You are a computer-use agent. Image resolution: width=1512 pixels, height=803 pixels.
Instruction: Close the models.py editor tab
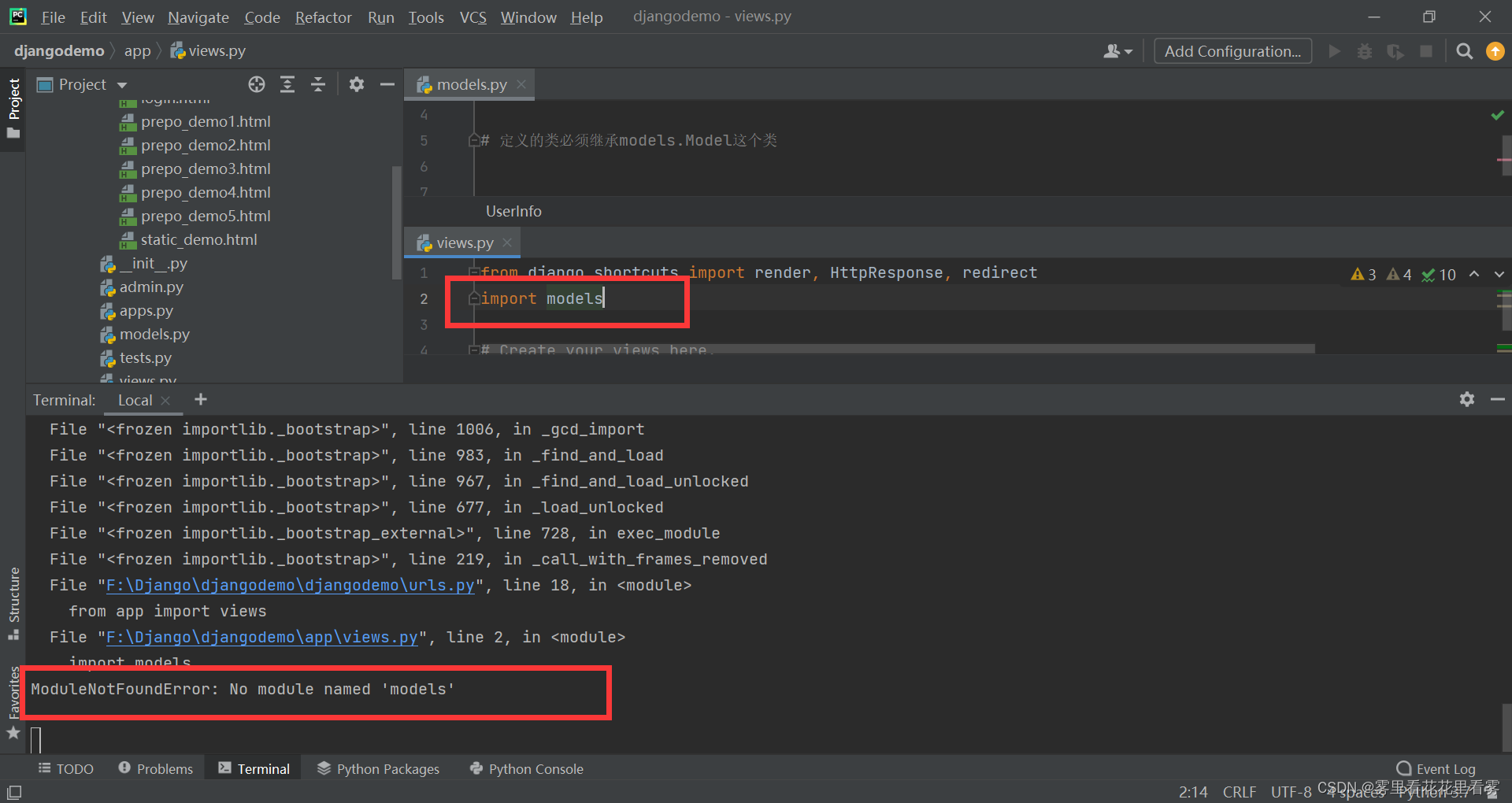click(x=521, y=84)
